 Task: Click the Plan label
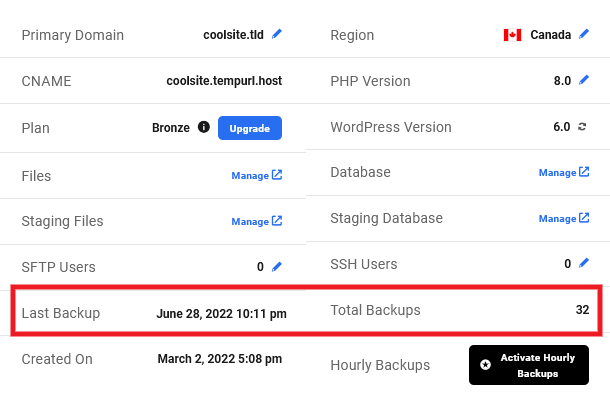[x=35, y=128]
